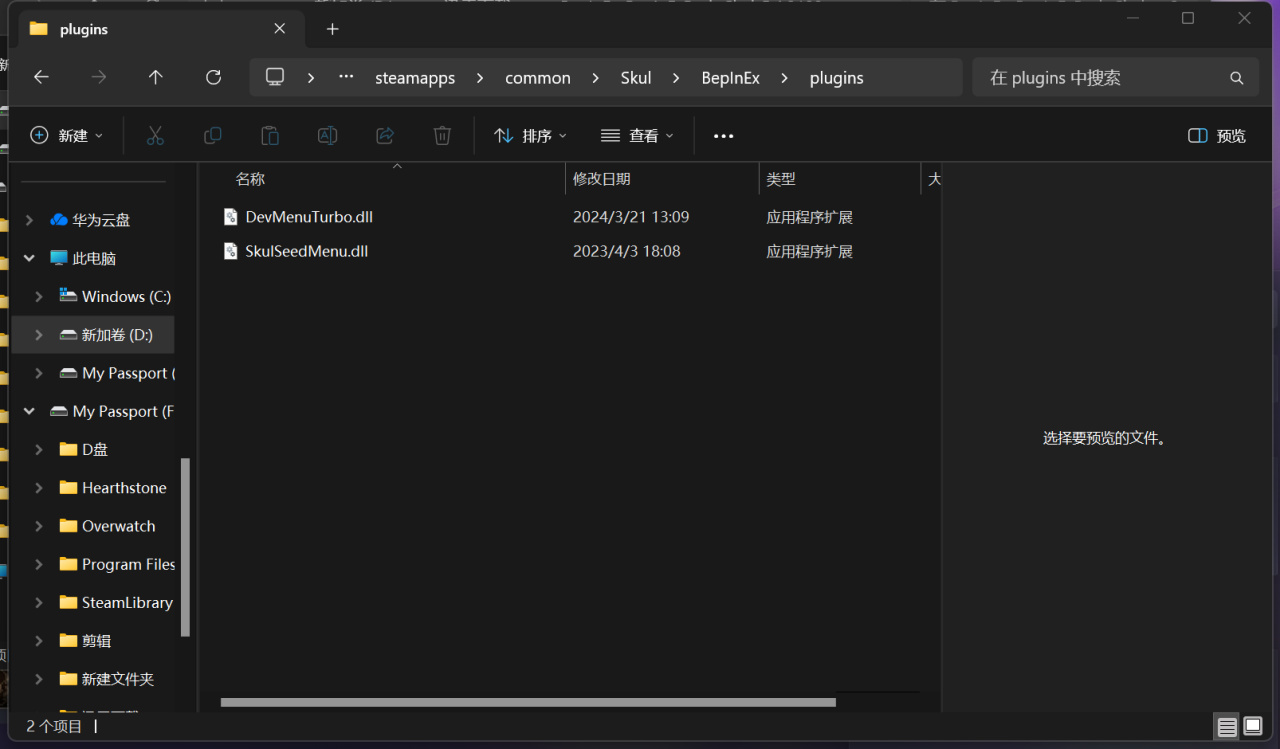Expand chevron after Skul in address bar
The width and height of the screenshot is (1280, 749).
pyautogui.click(x=676, y=78)
